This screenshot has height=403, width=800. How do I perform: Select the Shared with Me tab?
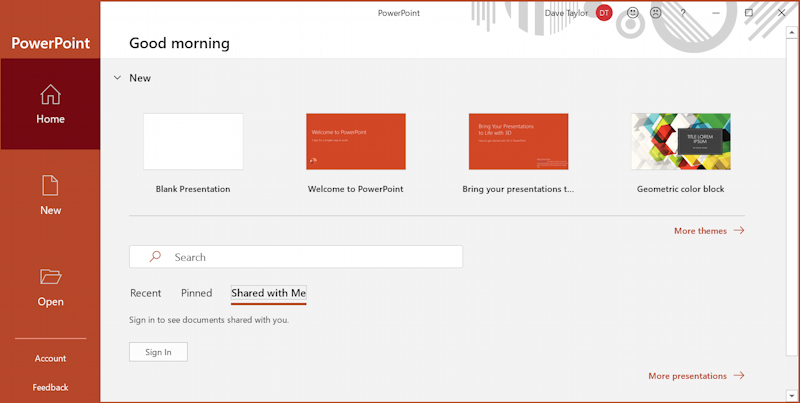pos(268,293)
